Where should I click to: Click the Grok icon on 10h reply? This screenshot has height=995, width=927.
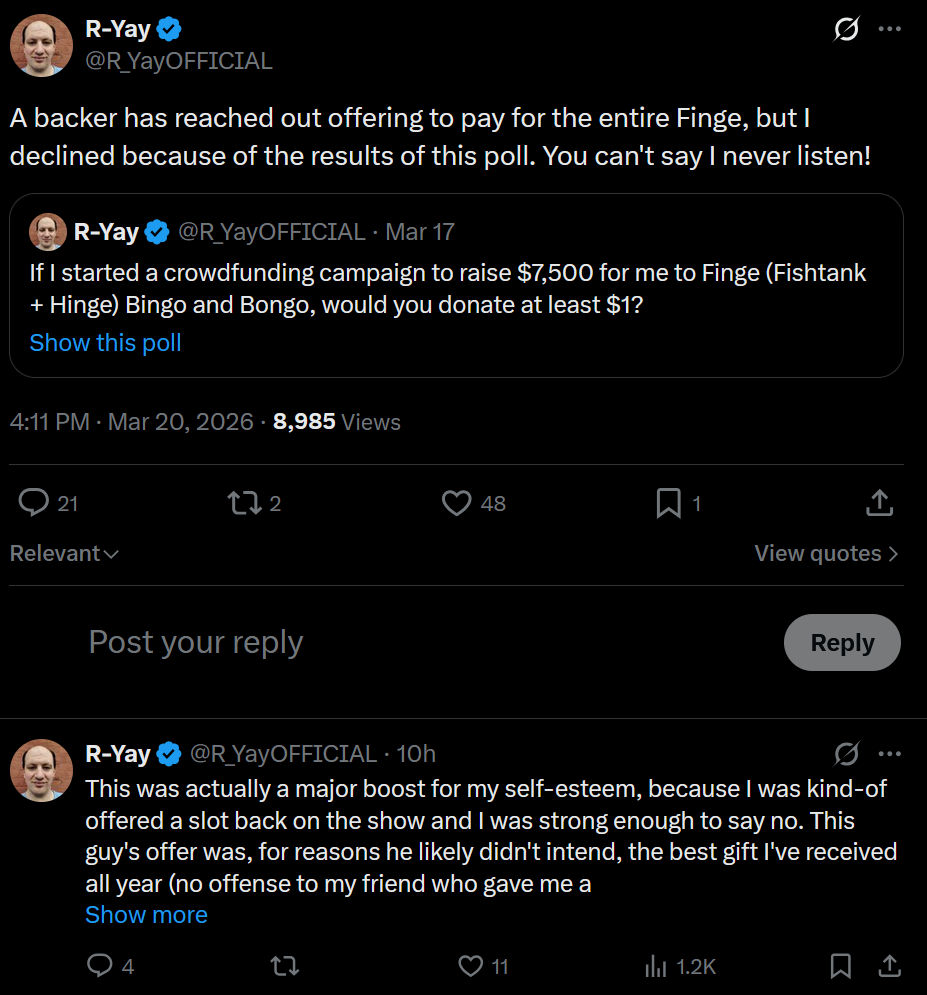coord(846,753)
